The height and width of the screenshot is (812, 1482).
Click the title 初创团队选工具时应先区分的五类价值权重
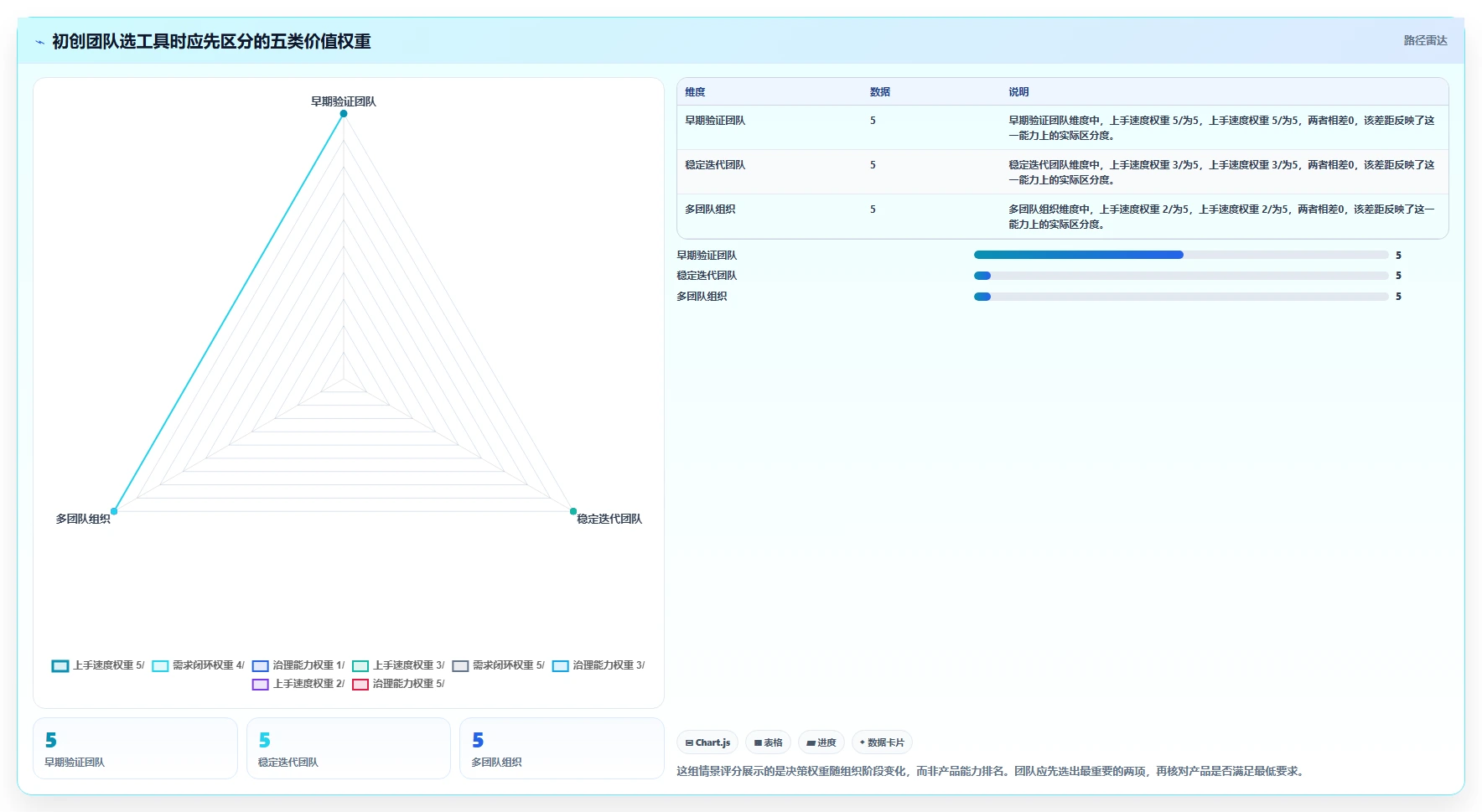(211, 41)
